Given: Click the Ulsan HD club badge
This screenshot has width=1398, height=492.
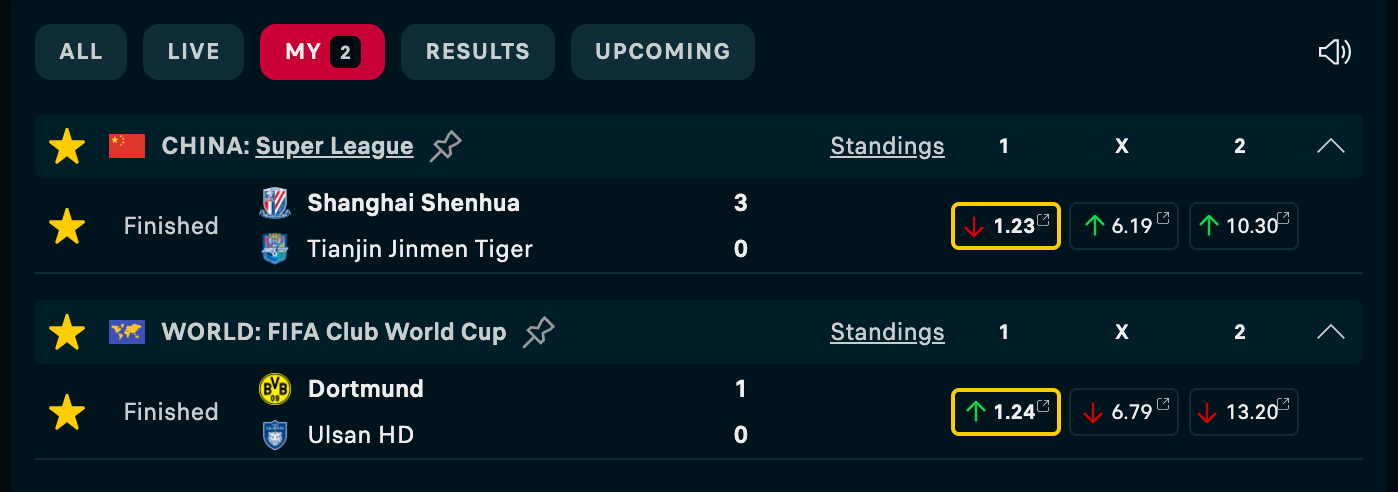Looking at the screenshot, I should (274, 434).
